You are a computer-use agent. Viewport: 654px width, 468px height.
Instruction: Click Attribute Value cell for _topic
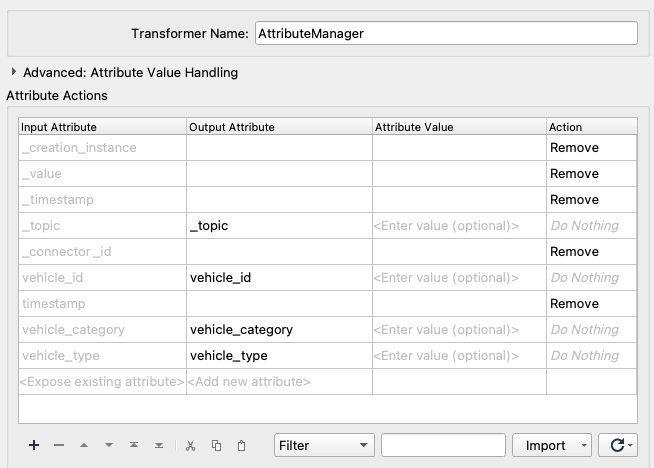coord(459,226)
